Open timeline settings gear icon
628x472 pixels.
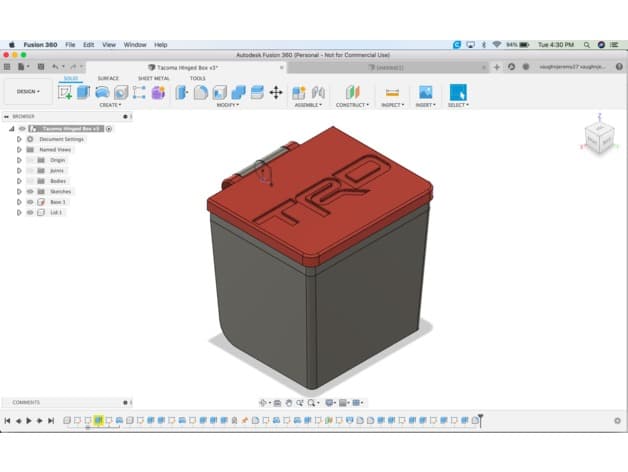[x=617, y=421]
